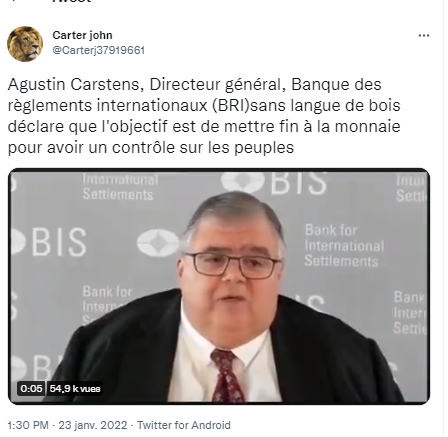Click the 0:05 video duration badge

[31, 389]
